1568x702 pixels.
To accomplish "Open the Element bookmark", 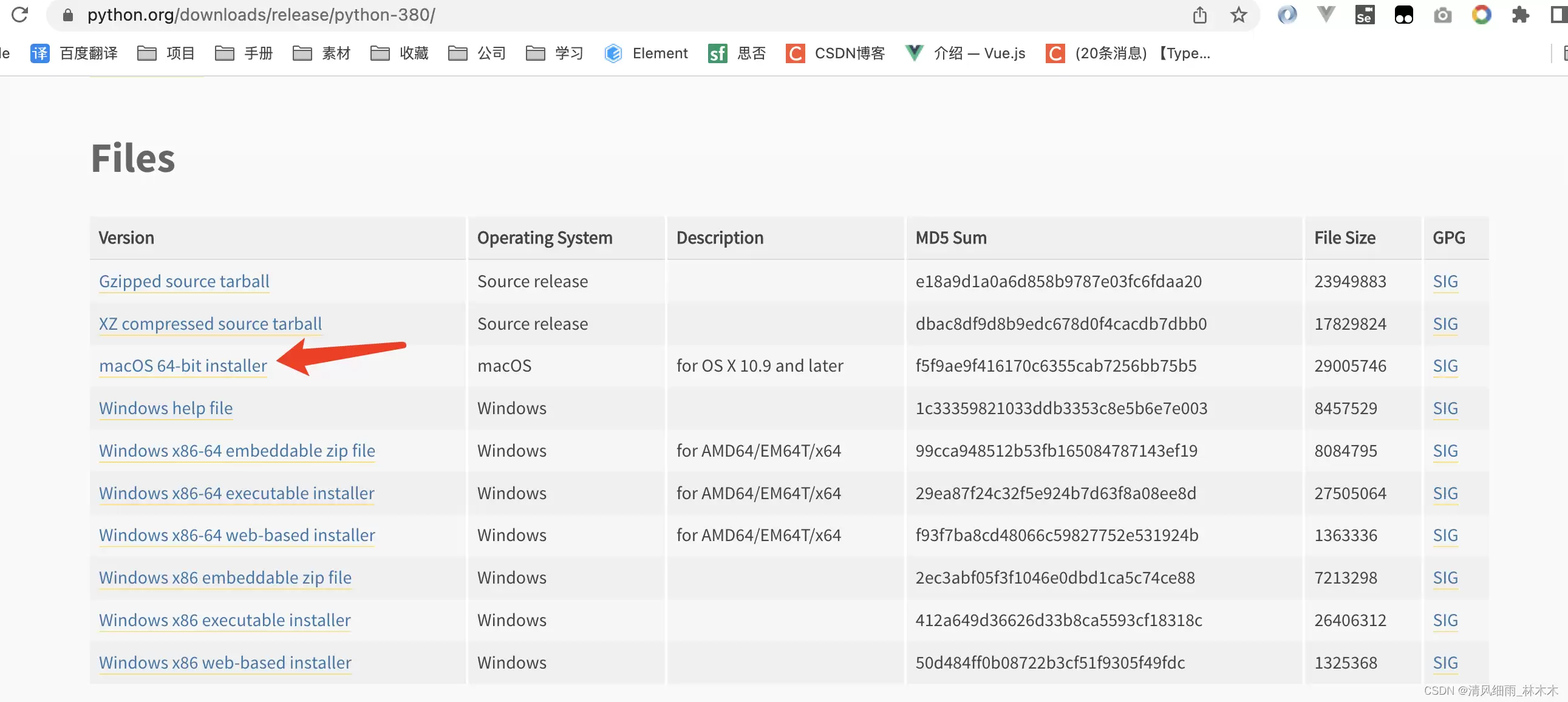I will coord(646,53).
